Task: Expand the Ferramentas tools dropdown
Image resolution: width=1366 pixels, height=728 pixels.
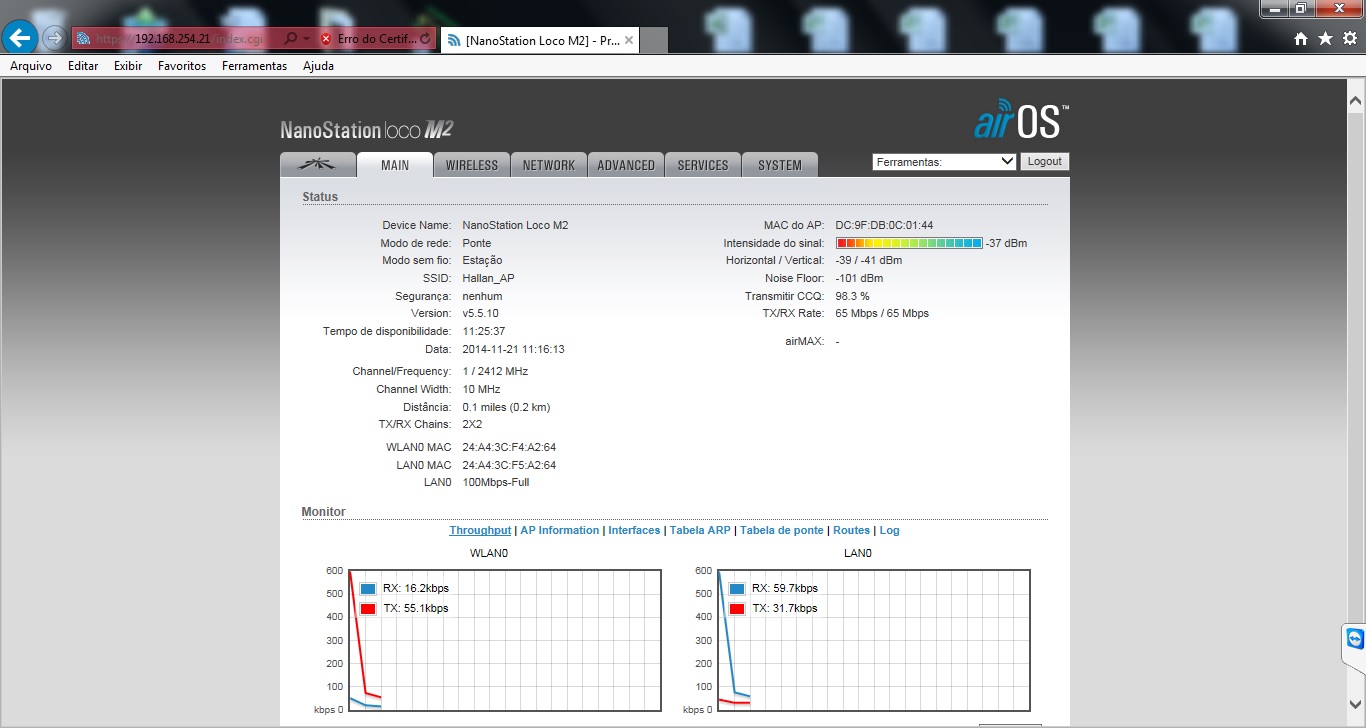Action: (944, 161)
